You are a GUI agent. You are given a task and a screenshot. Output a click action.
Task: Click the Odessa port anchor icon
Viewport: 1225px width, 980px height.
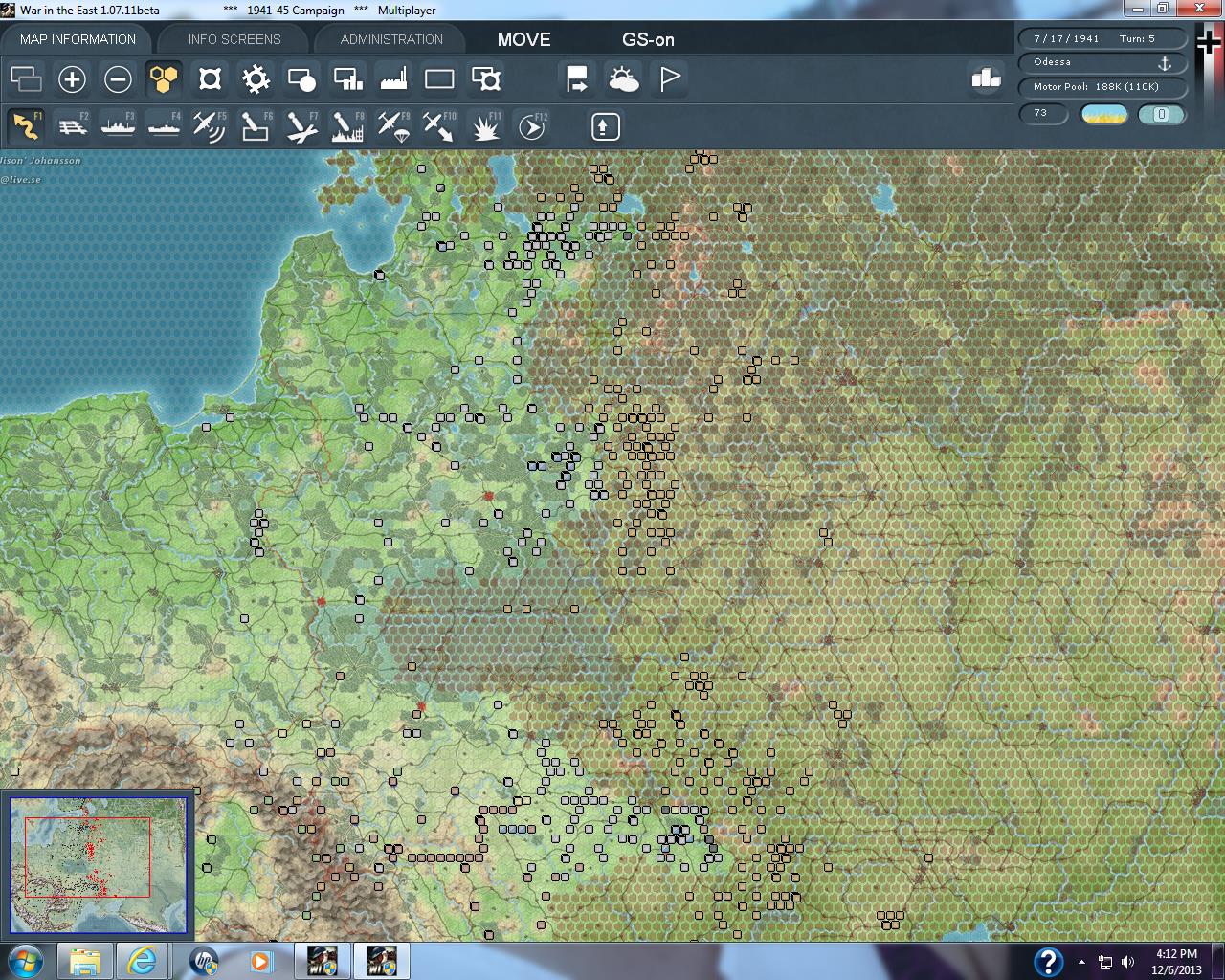click(1165, 63)
